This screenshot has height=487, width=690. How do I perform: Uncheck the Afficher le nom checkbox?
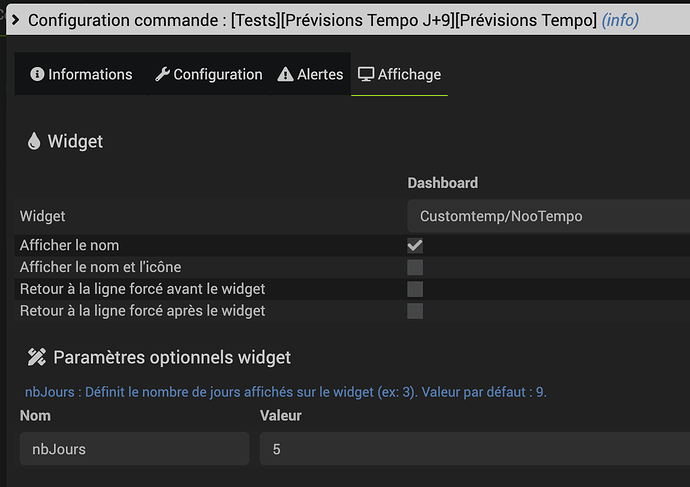(415, 245)
